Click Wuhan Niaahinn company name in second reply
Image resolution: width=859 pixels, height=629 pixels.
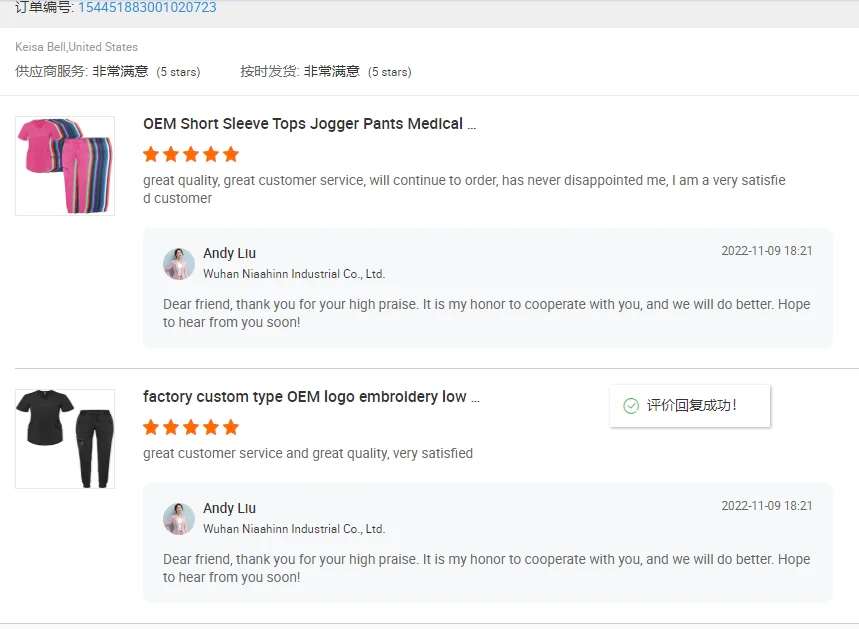294,529
